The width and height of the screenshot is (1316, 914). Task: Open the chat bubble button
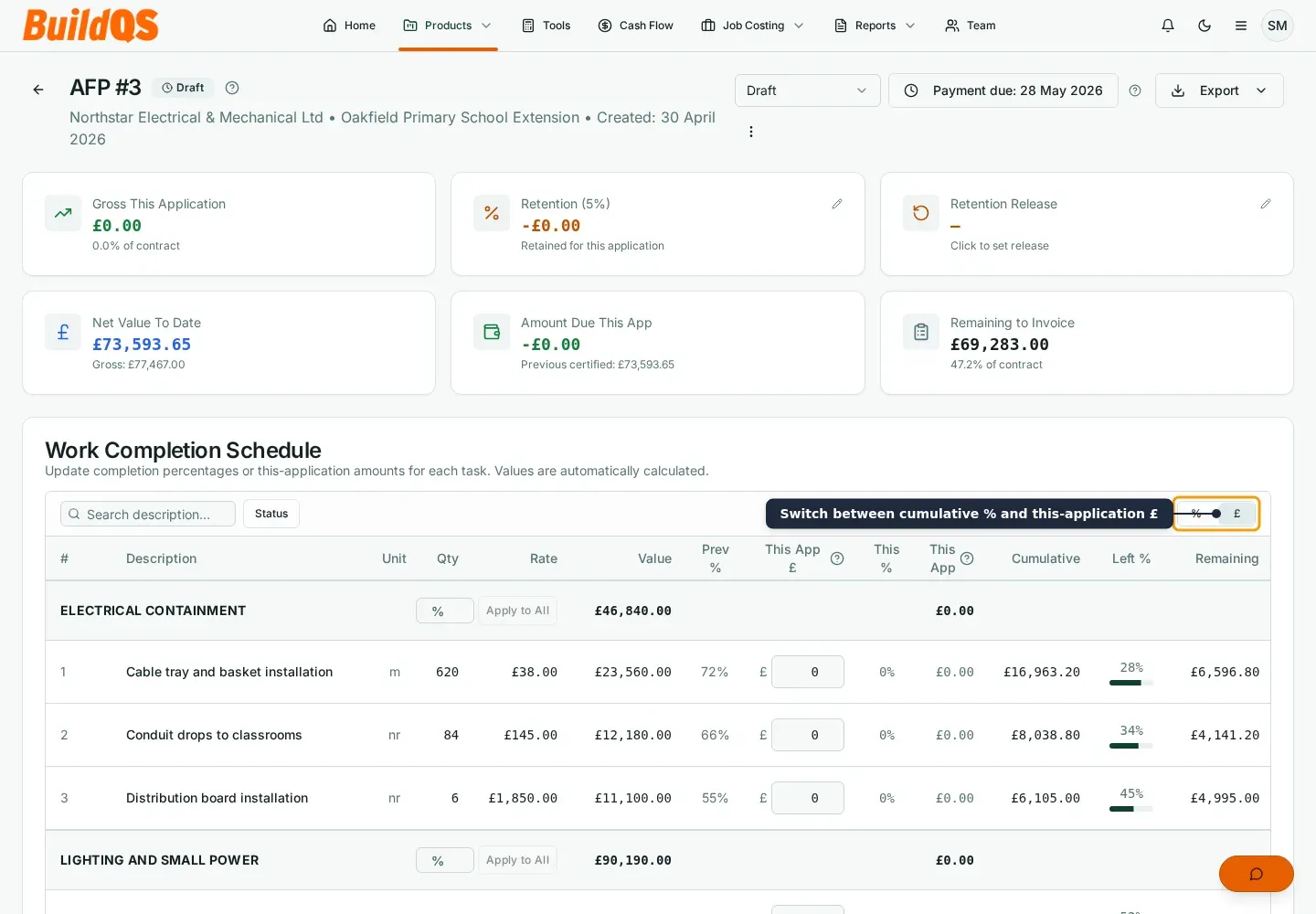[1257, 874]
